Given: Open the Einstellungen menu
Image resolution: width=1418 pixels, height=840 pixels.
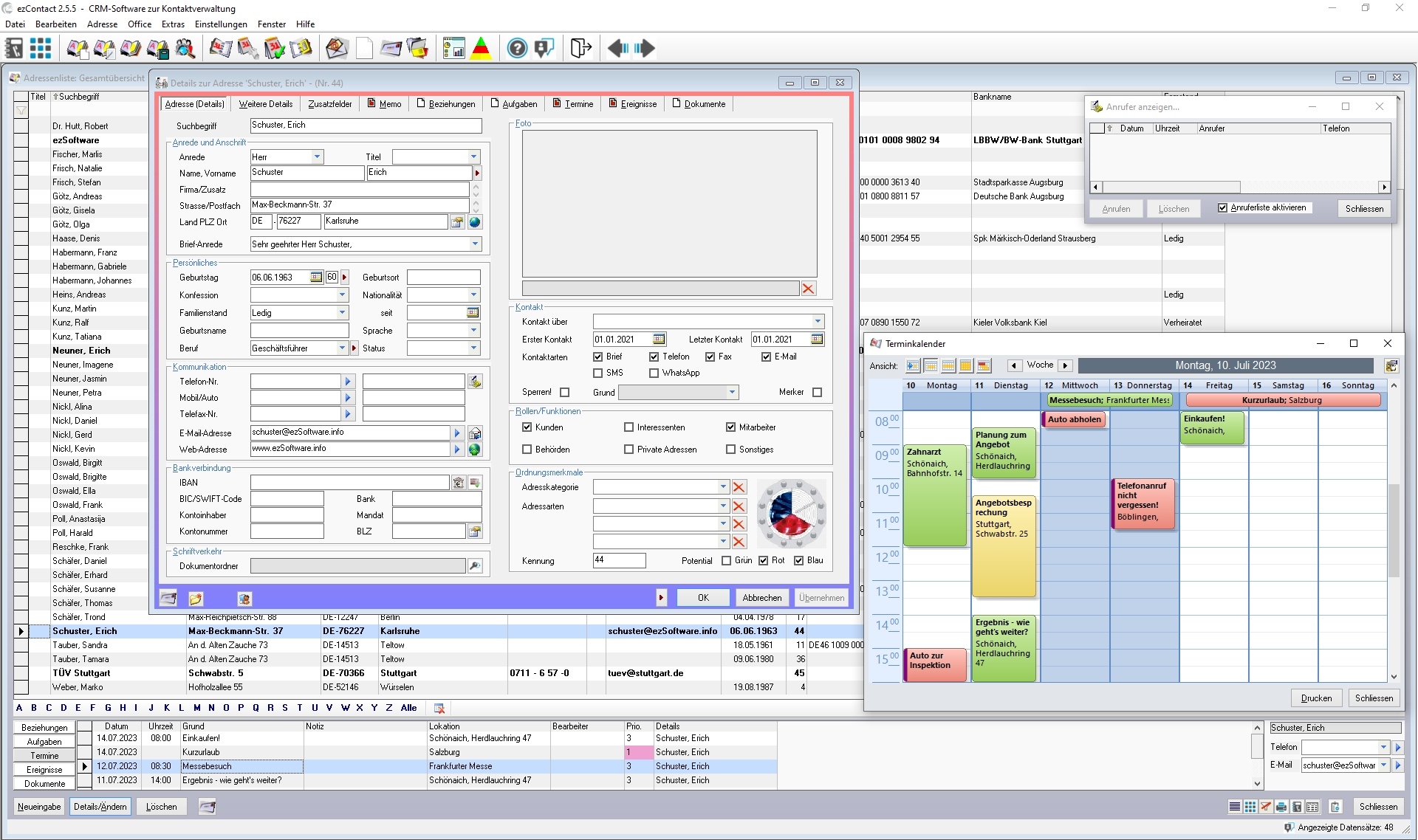Looking at the screenshot, I should point(221,24).
